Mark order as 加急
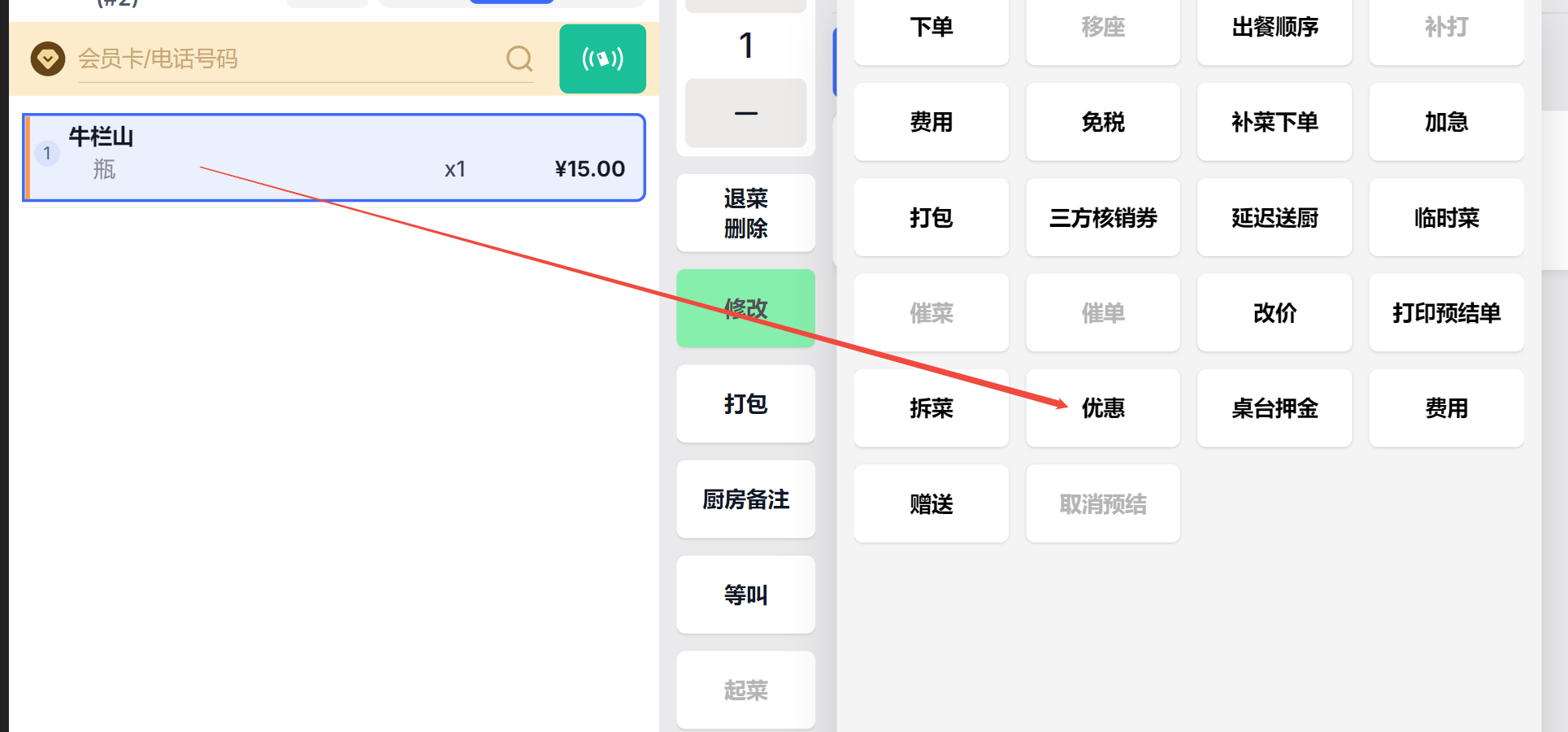 (1445, 122)
